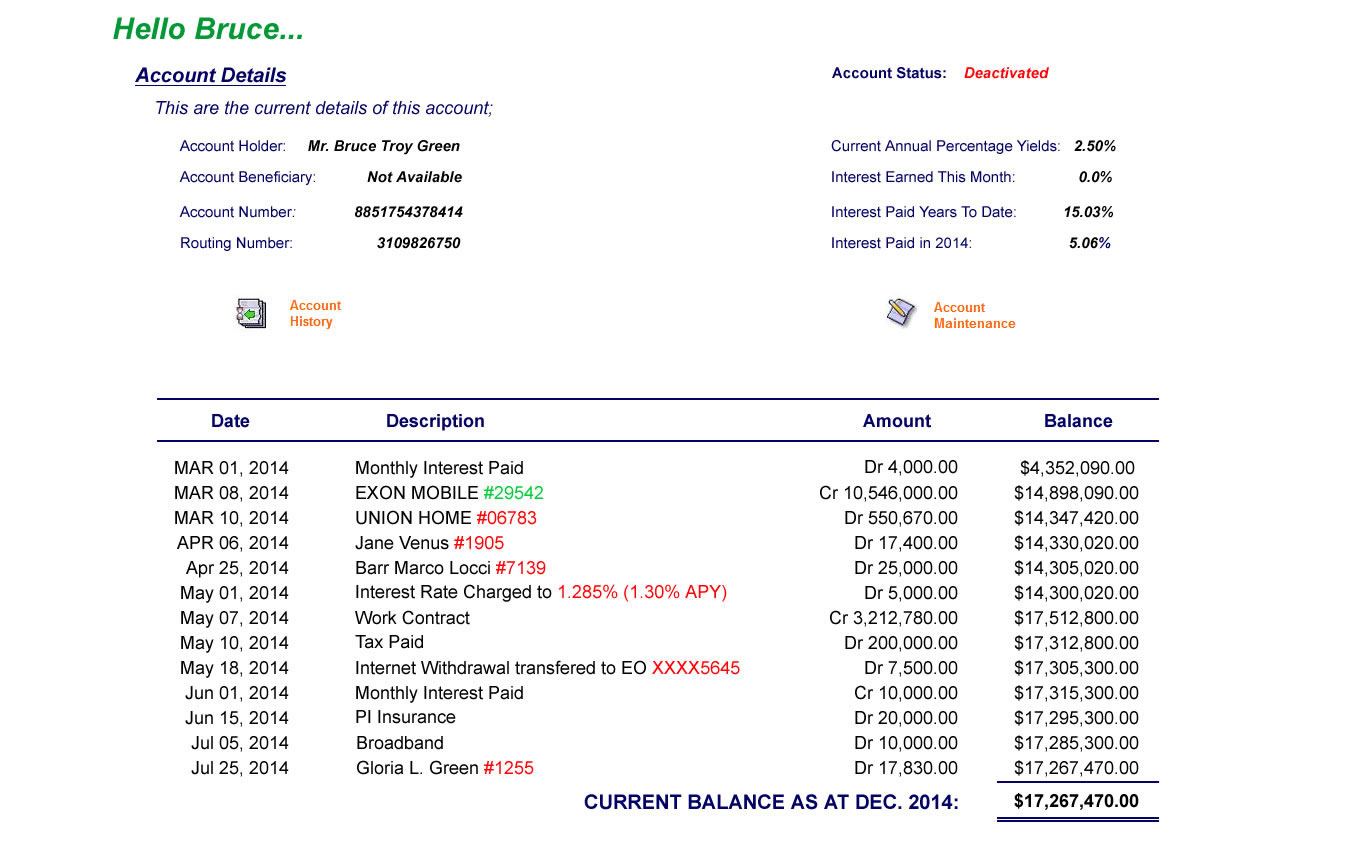Click the 1.285% (1.30% APY) rate text
Image resolution: width=1349 pixels, height=859 pixels.
(642, 592)
